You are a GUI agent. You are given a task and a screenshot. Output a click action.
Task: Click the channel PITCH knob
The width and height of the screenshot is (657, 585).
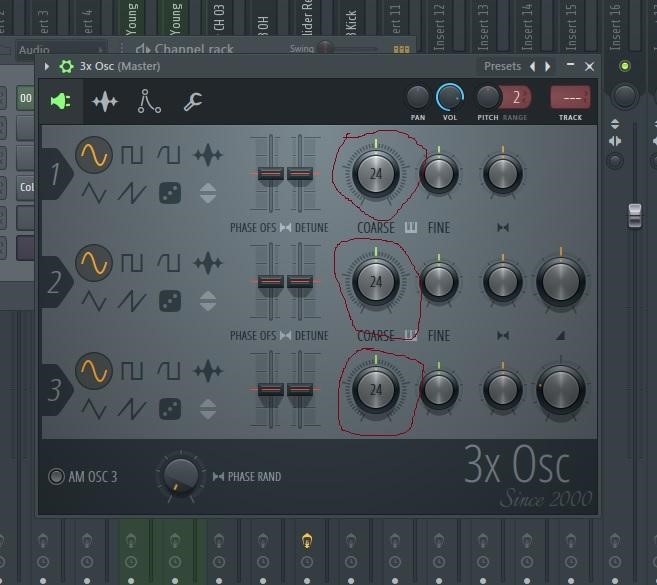coord(488,97)
